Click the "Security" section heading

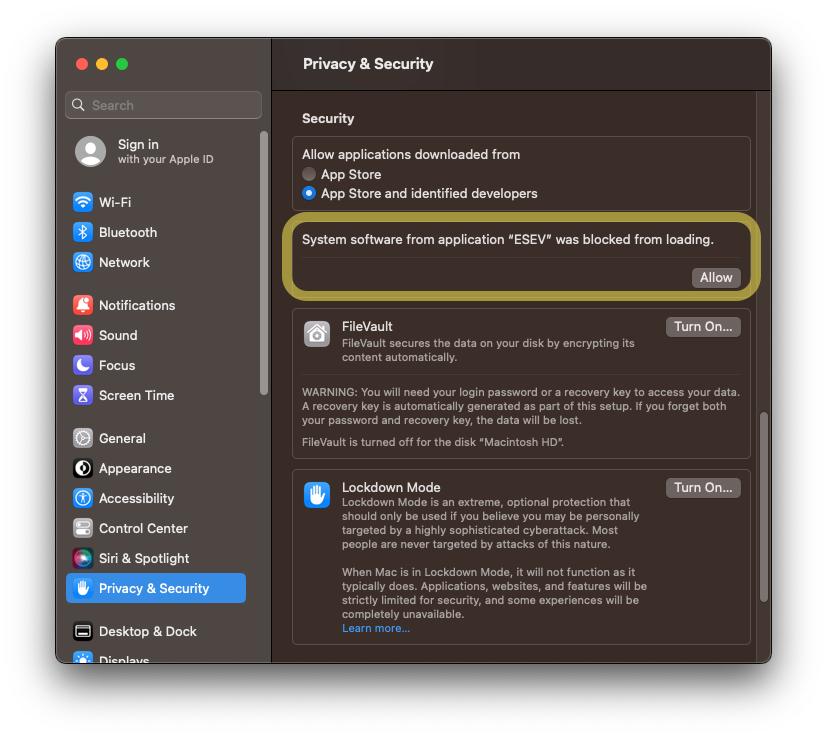click(x=328, y=118)
